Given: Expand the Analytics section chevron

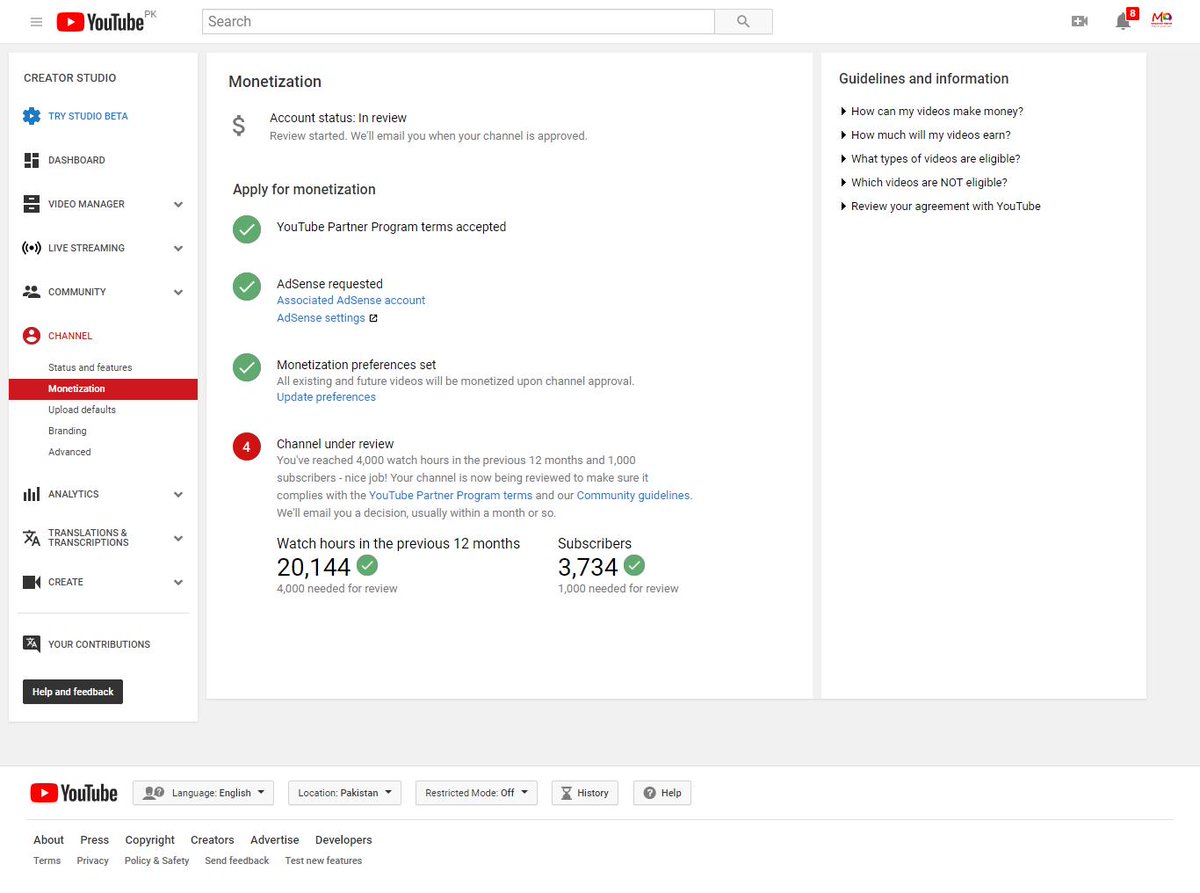Looking at the screenshot, I should tap(178, 494).
